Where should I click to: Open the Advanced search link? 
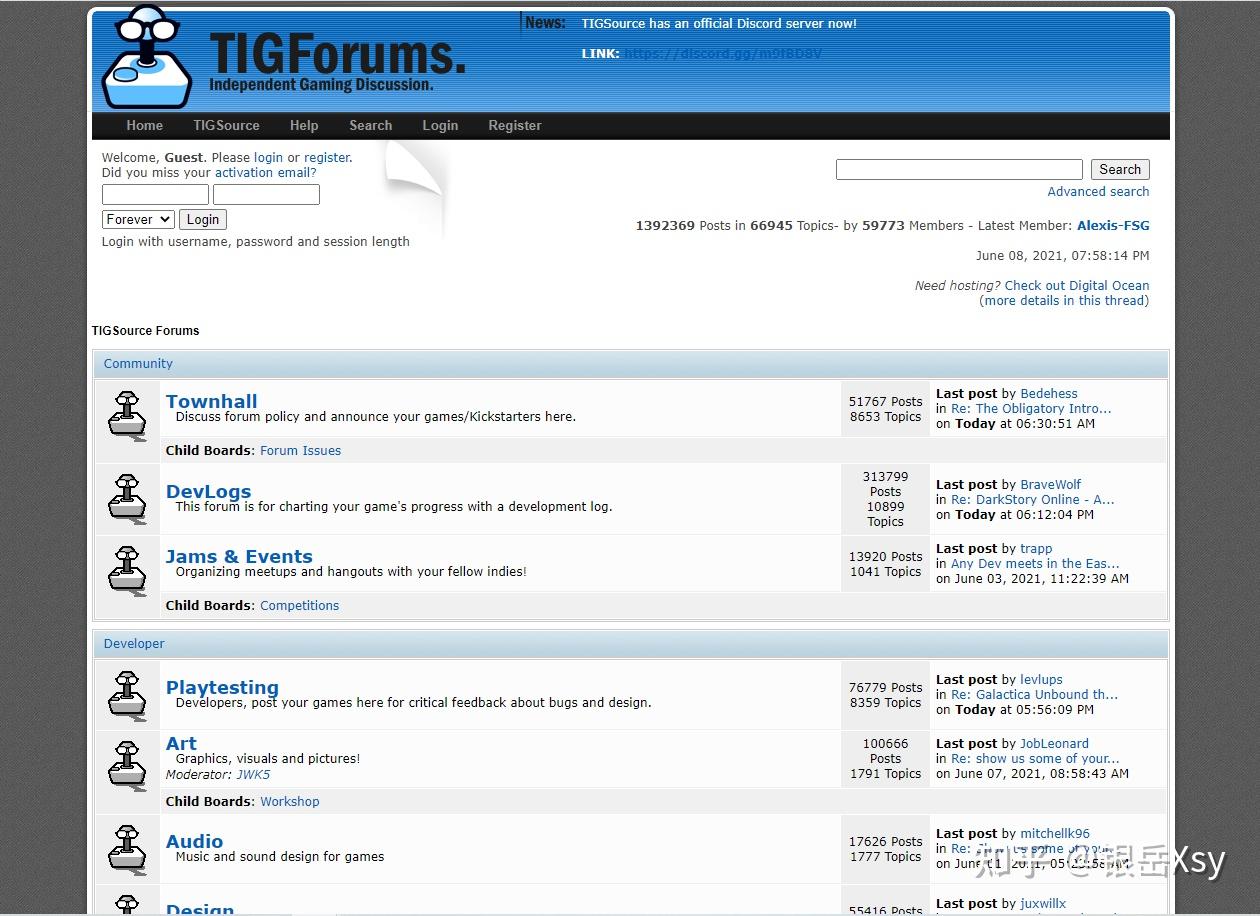(x=1098, y=192)
